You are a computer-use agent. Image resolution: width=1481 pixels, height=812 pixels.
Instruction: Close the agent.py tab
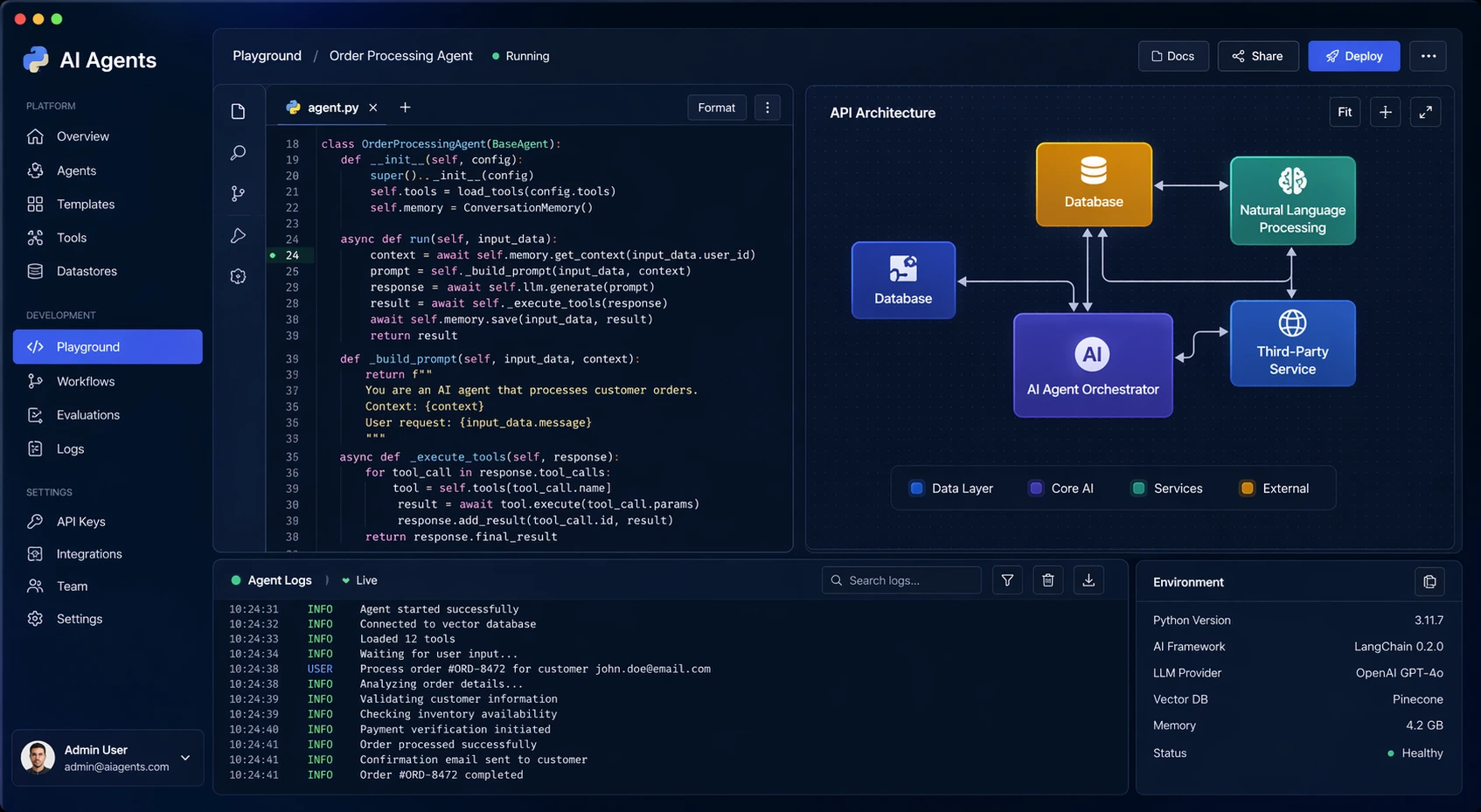[x=373, y=108]
